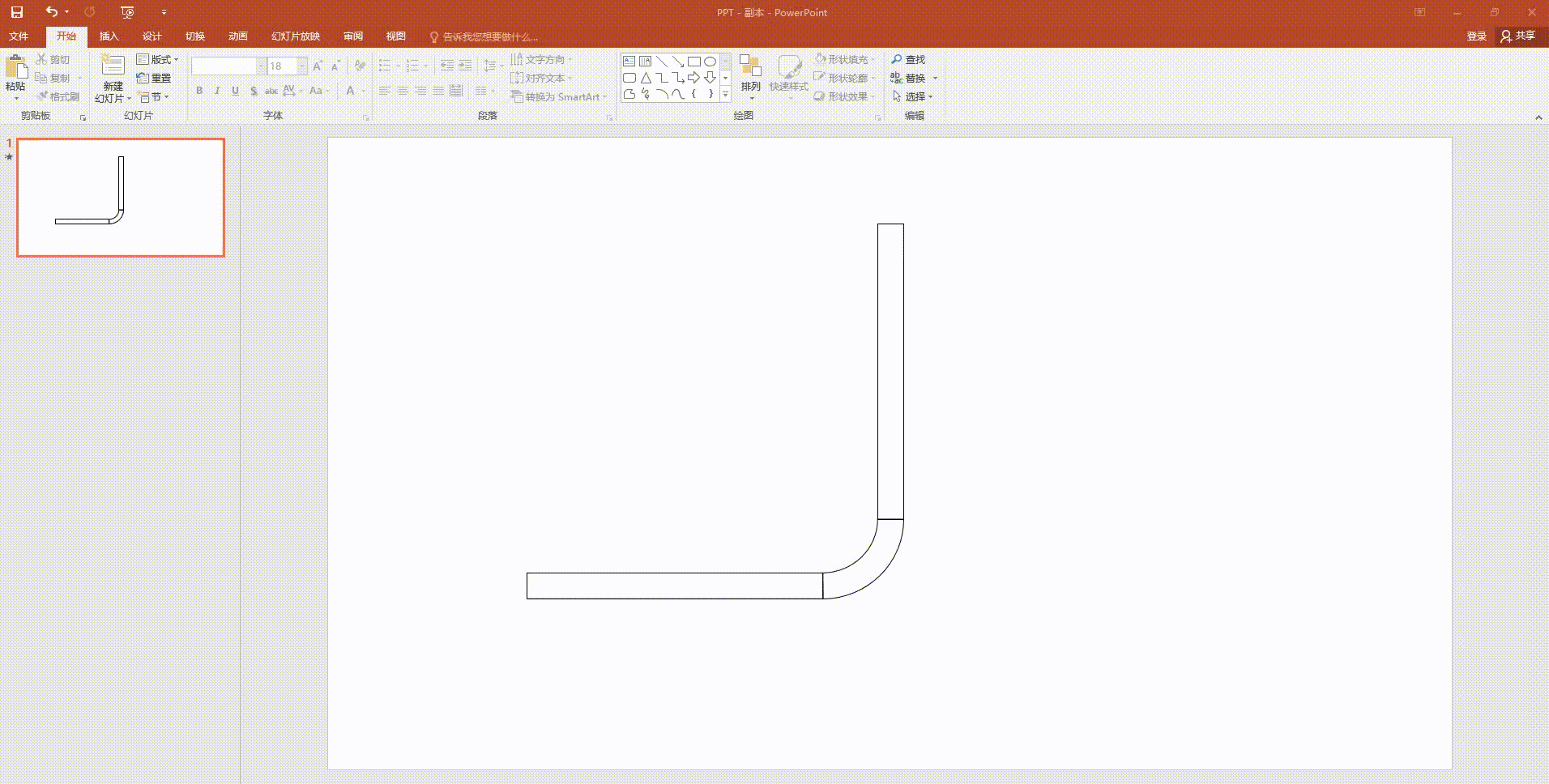Viewport: 1549px width, 784px height.
Task: Clear all formatting eraser icon
Action: pos(360,66)
